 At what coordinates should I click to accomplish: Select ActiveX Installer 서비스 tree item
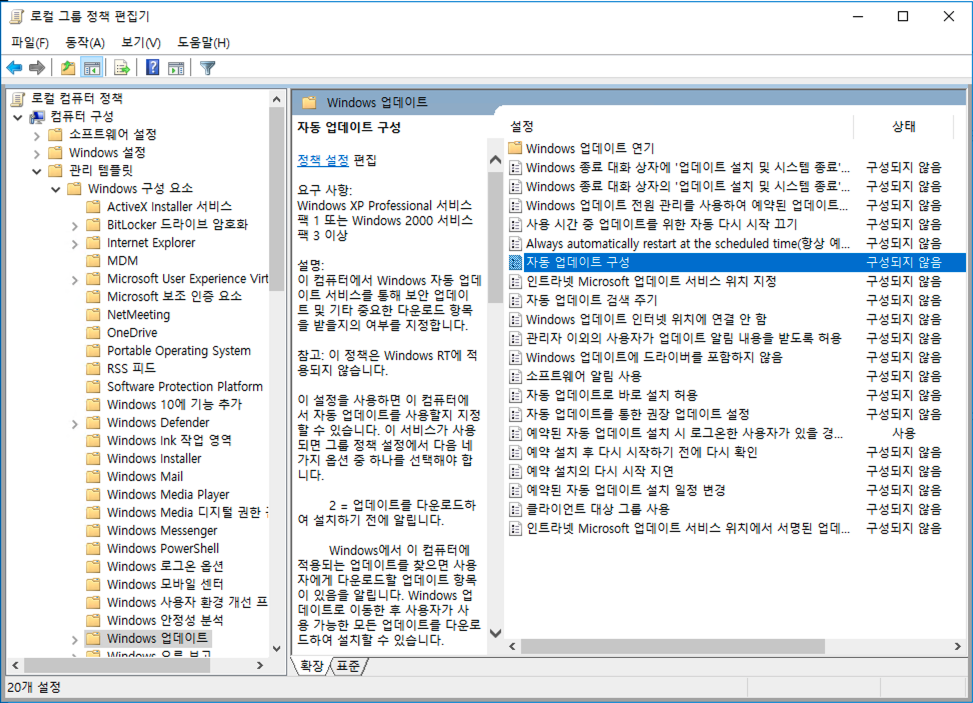(x=169, y=207)
